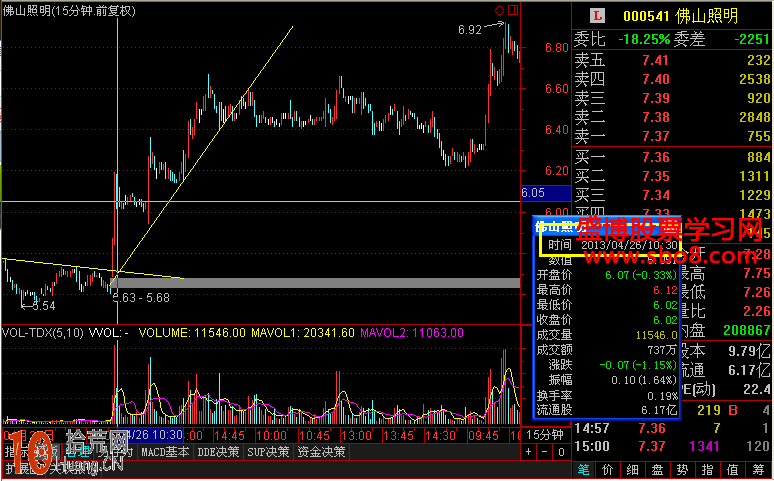
Task: Click the 卖三 ask price 7.39
Action: [656, 98]
